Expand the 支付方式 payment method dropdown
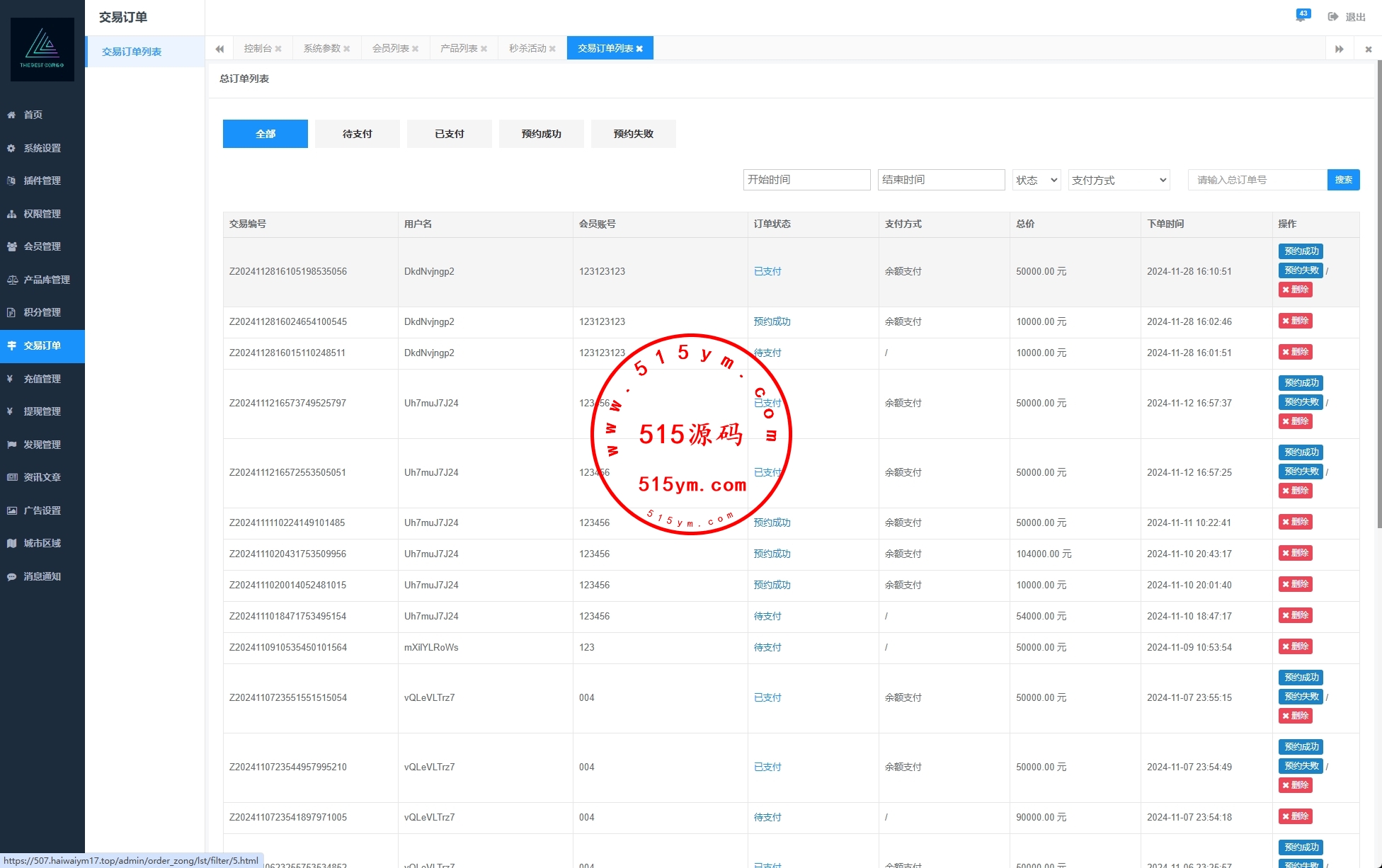Image resolution: width=1382 pixels, height=868 pixels. tap(1119, 180)
